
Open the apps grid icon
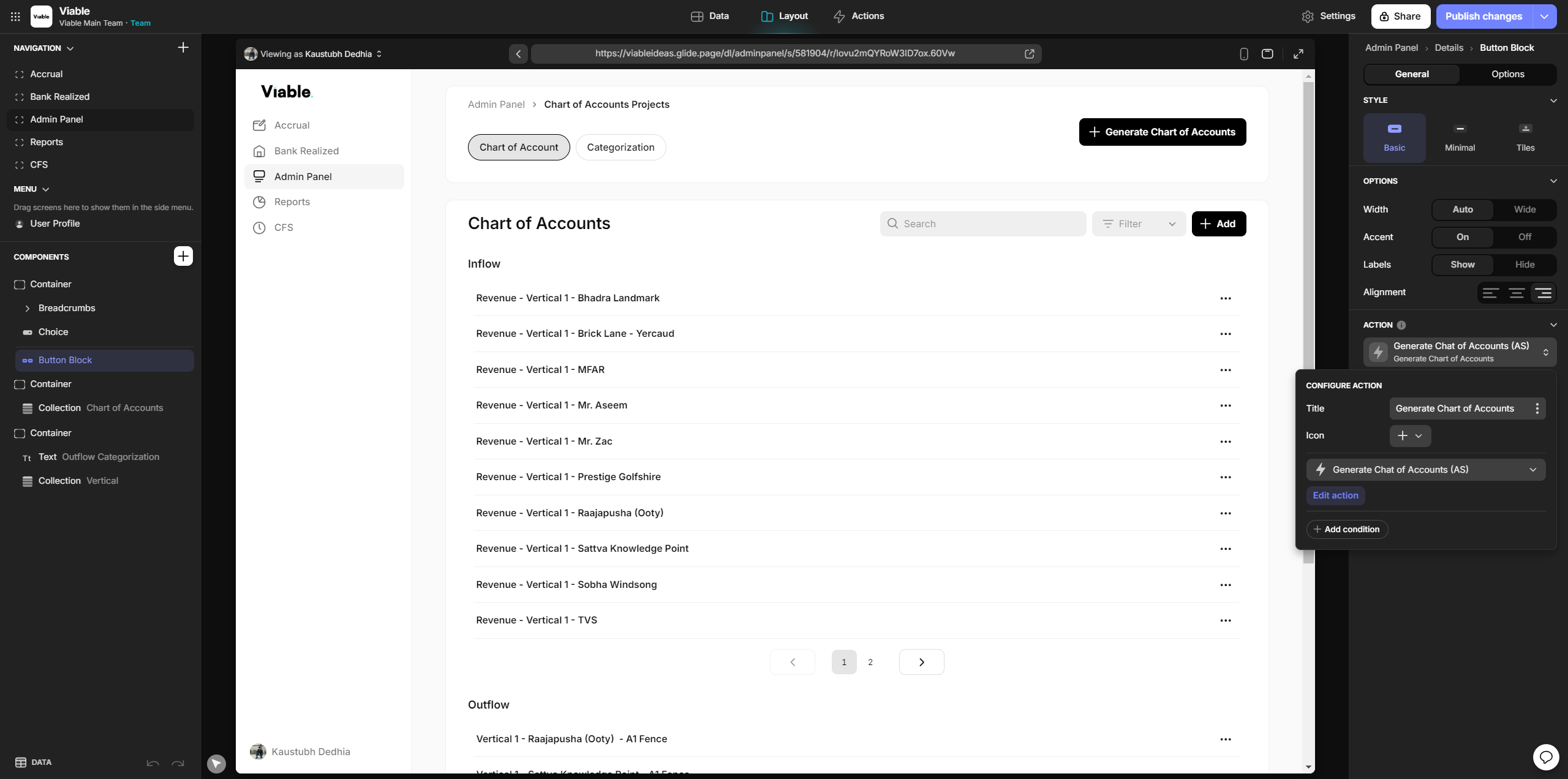15,17
